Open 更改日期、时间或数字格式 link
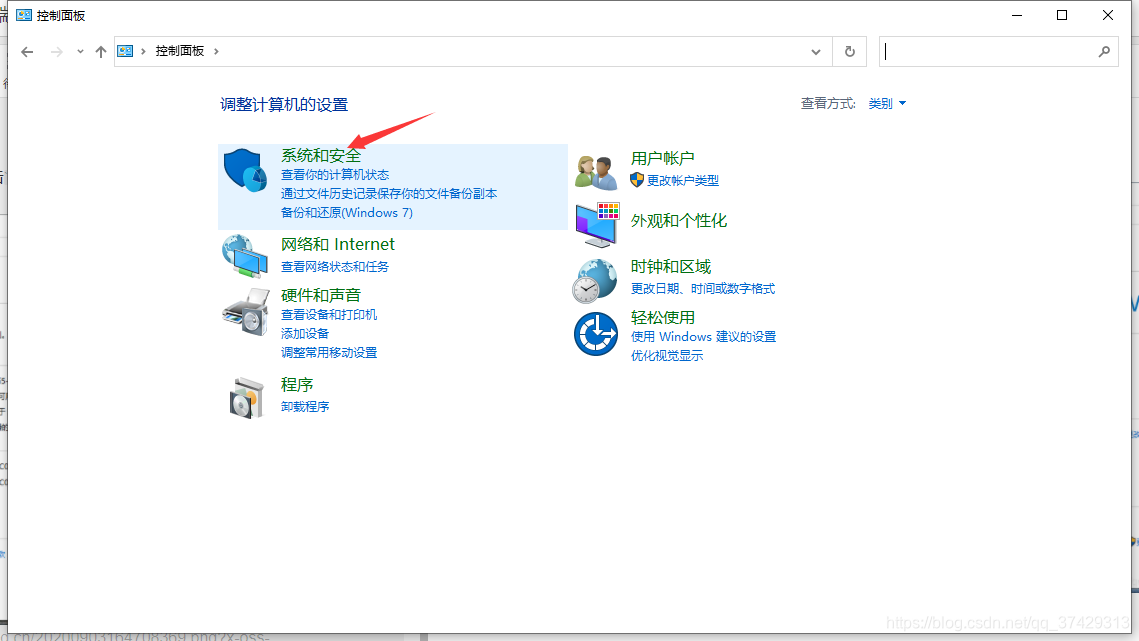1139x641 pixels. (x=702, y=289)
